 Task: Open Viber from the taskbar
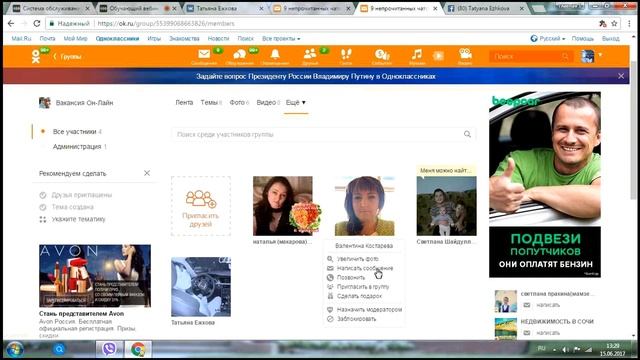click(109, 349)
